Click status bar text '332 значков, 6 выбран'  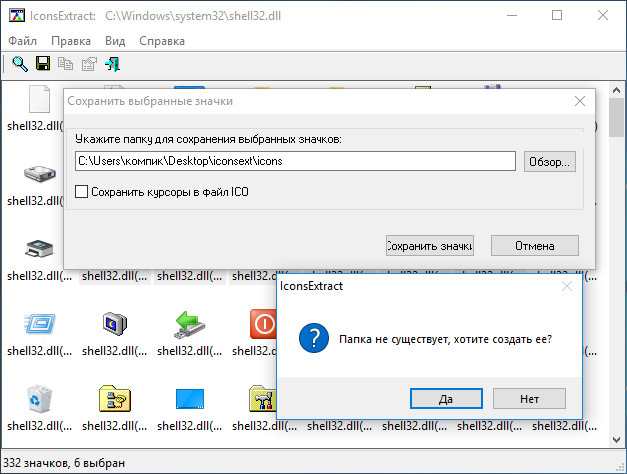[x=64, y=463]
